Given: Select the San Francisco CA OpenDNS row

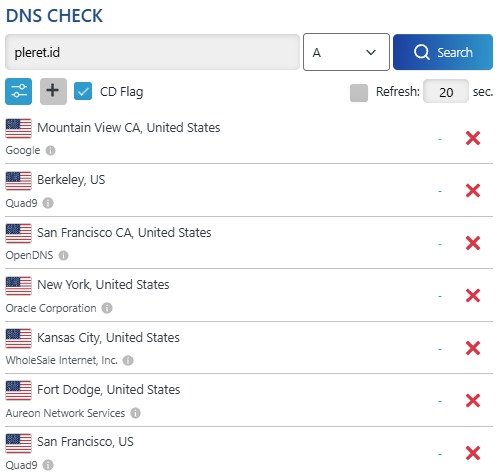Looking at the screenshot, I should [x=249, y=243].
